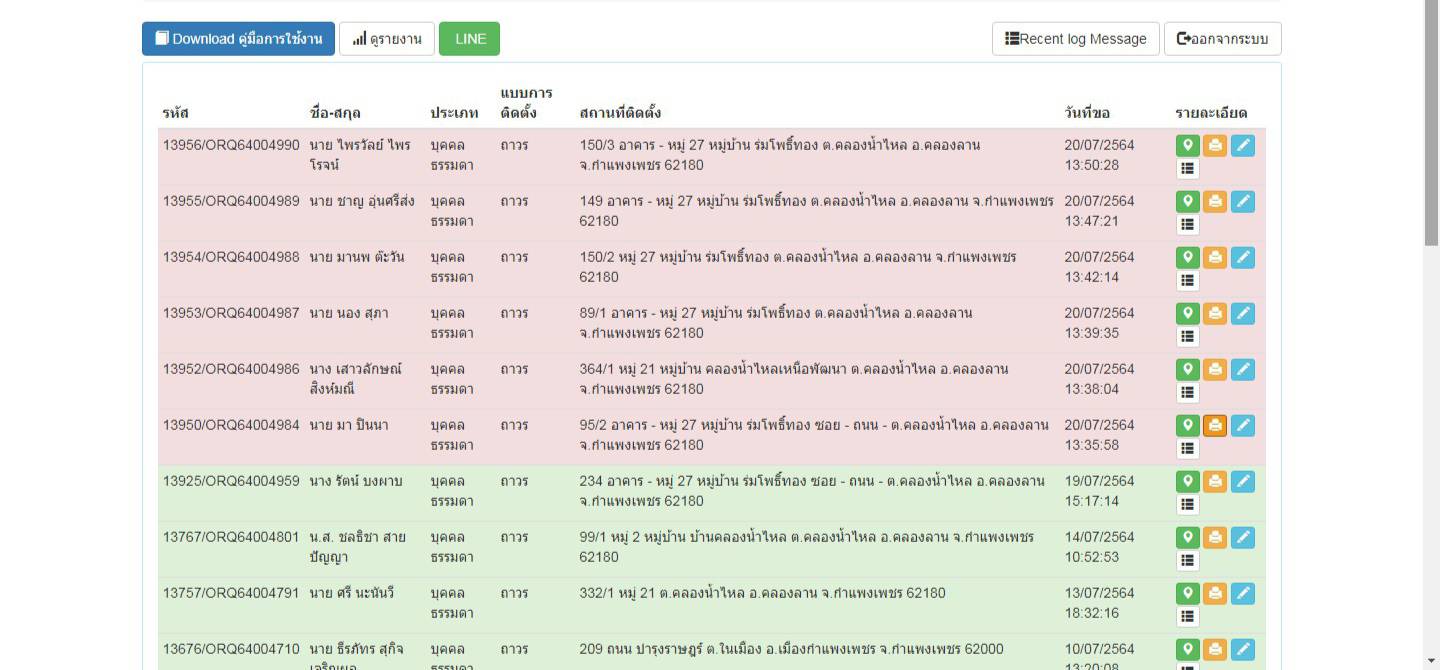Screen dimensions: 1440x670
Task: Open the list icon for row 13955/ORQ64004989
Action: (x=1187, y=225)
